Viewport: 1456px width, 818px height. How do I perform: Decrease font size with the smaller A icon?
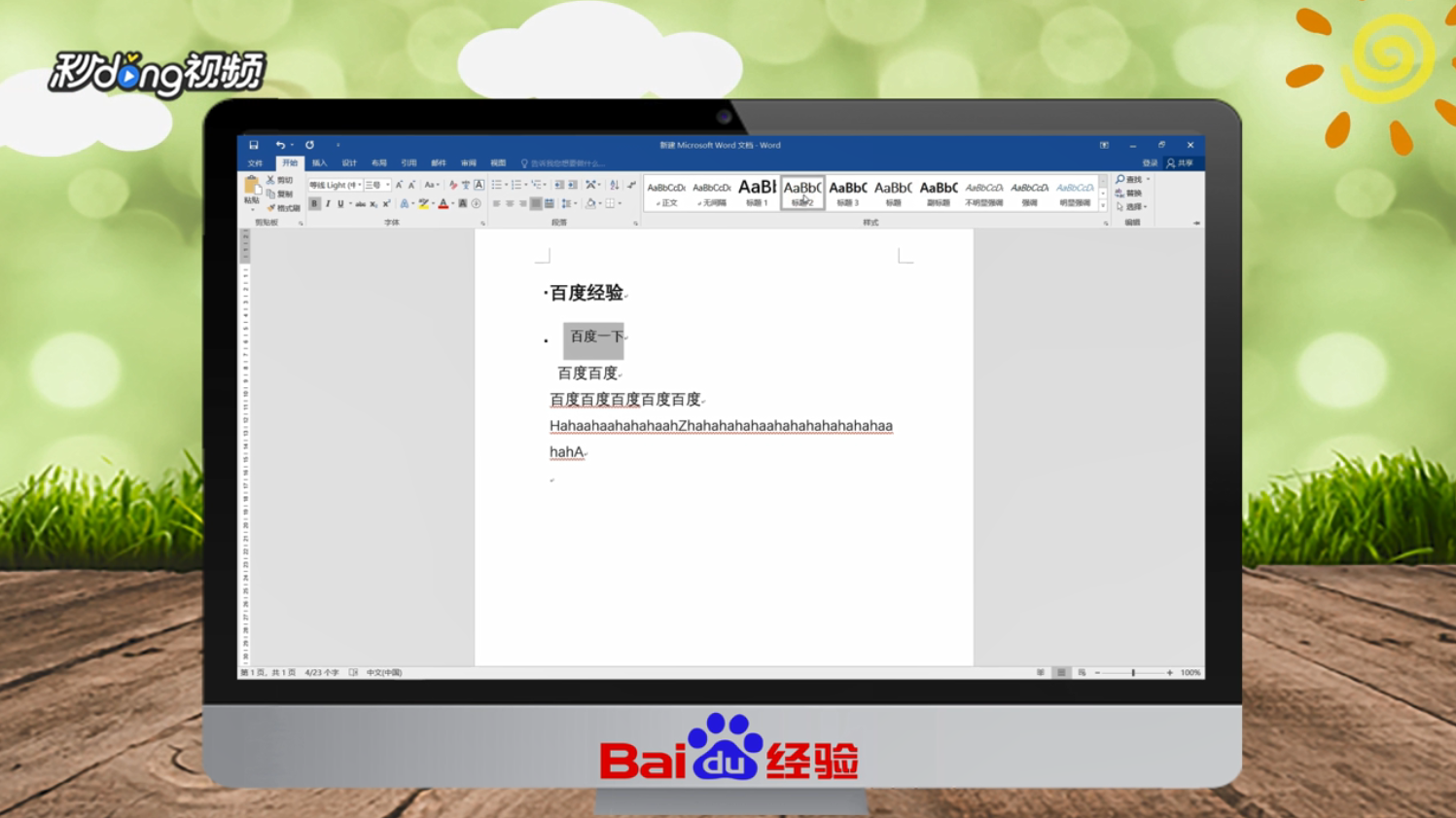pos(411,185)
